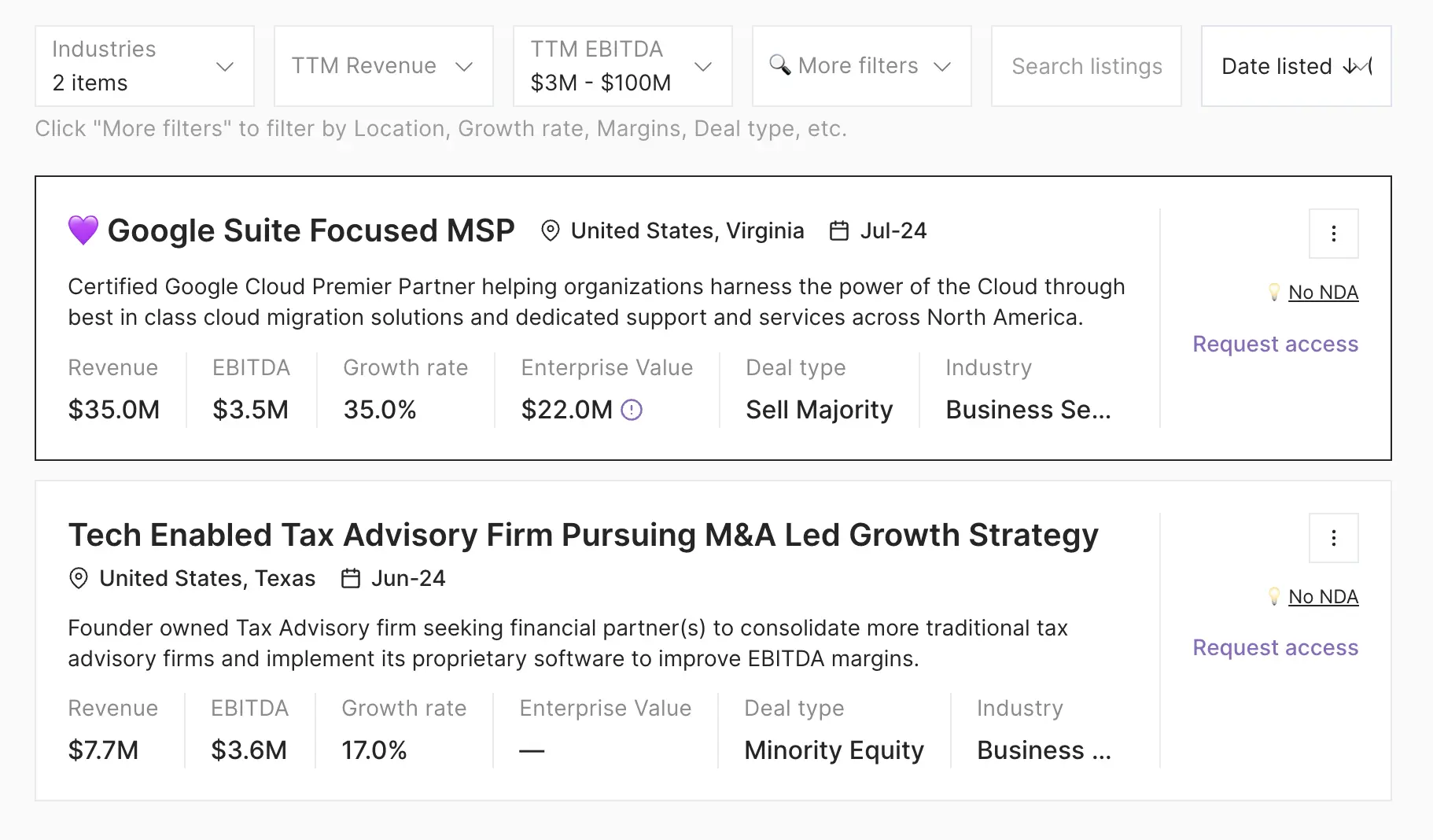1433x840 pixels.
Task: Click the purple heart icon on Google Suite listing
Action: [83, 230]
